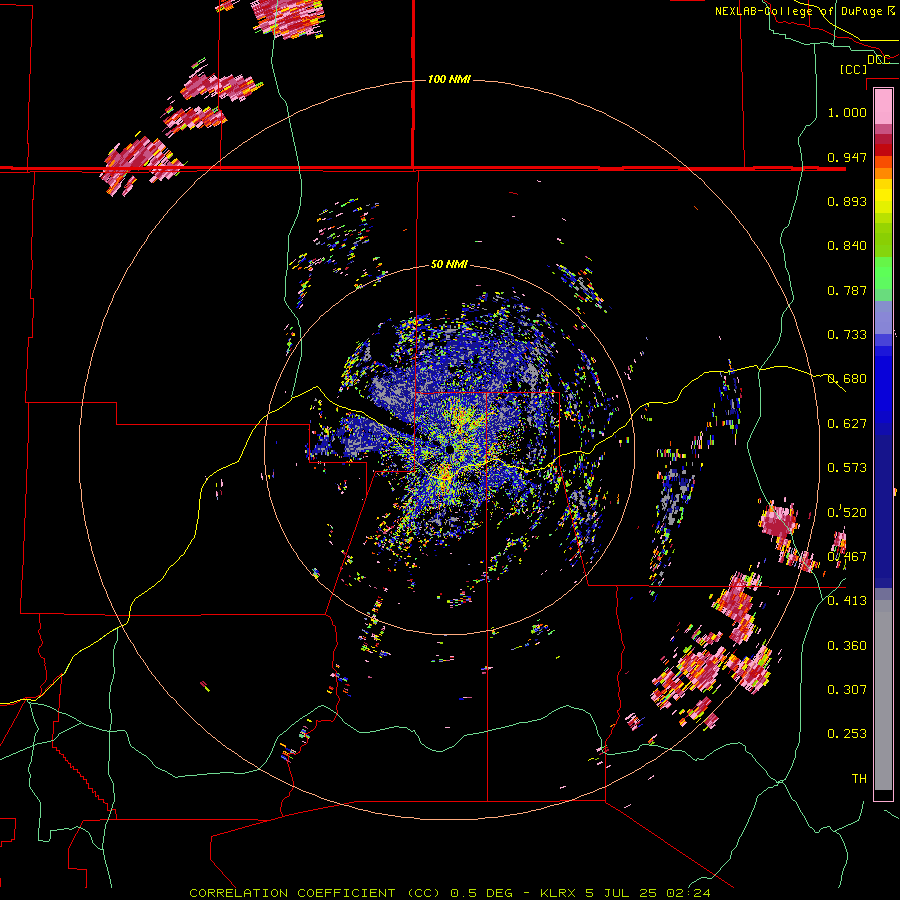The height and width of the screenshot is (900, 900).
Task: Click the 0.573 color scale label
Action: 847,468
